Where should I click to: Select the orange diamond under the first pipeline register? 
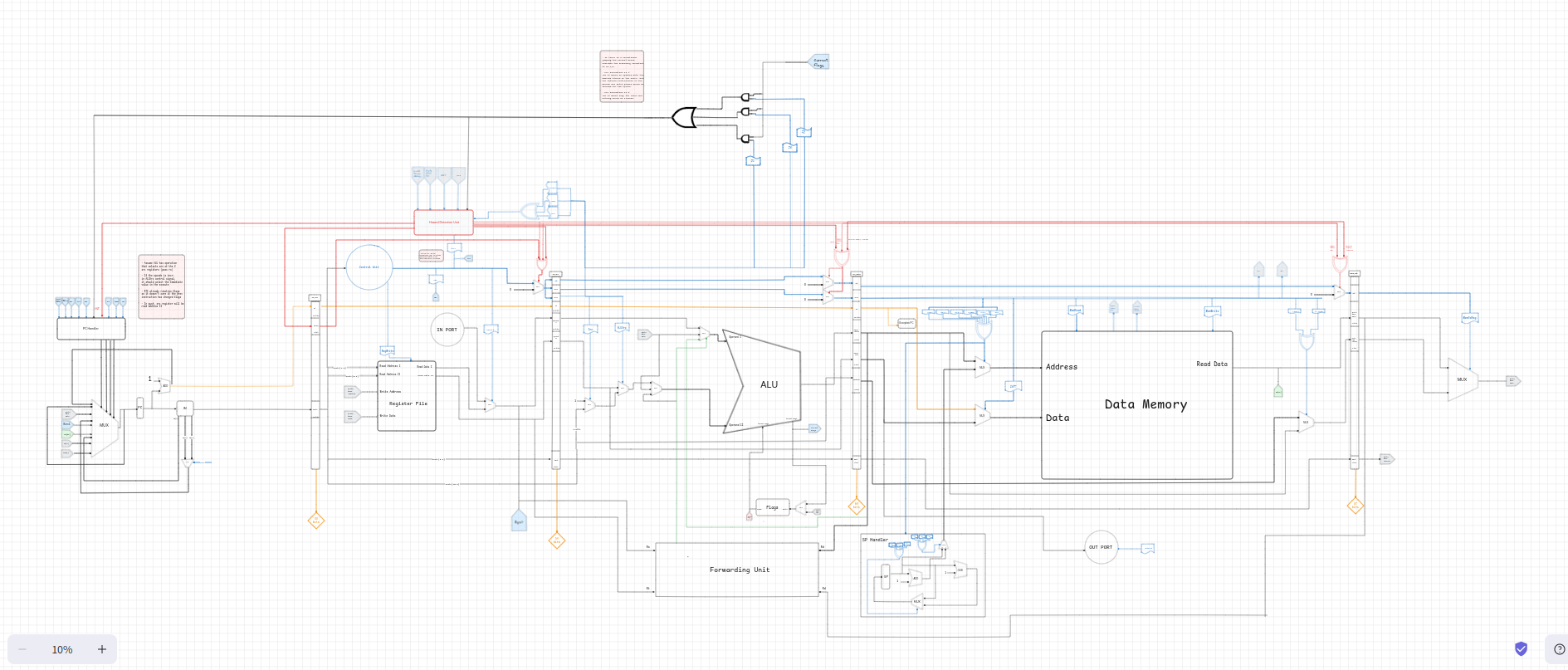(315, 521)
